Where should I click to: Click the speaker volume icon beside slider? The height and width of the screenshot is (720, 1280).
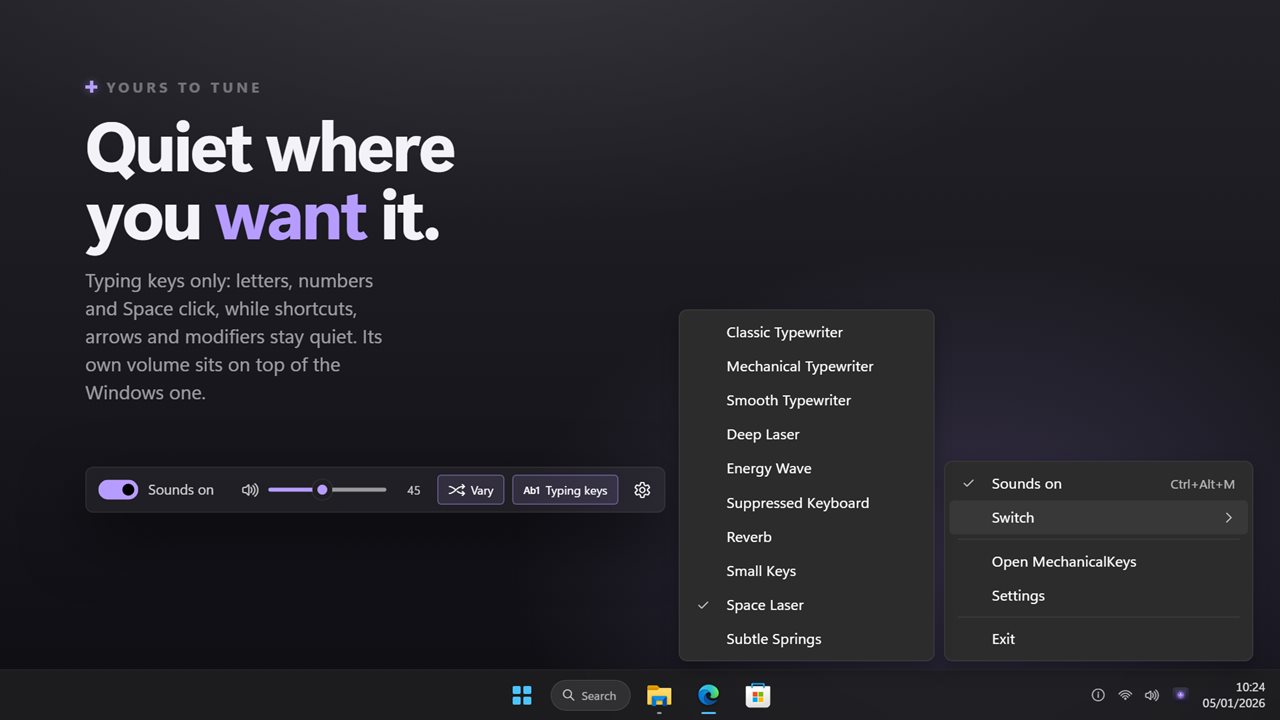coord(250,490)
